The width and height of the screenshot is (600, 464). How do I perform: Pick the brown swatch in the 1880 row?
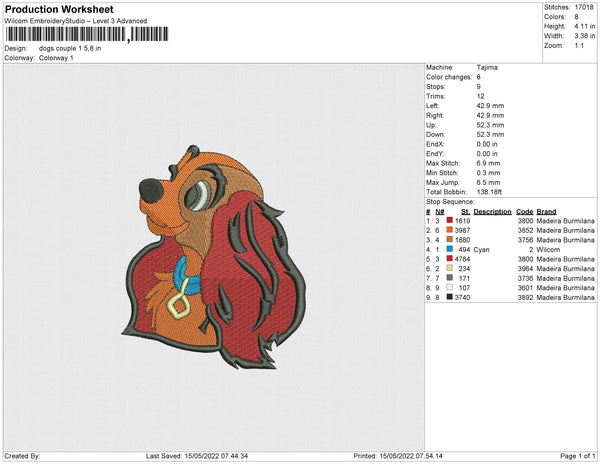tap(450, 239)
